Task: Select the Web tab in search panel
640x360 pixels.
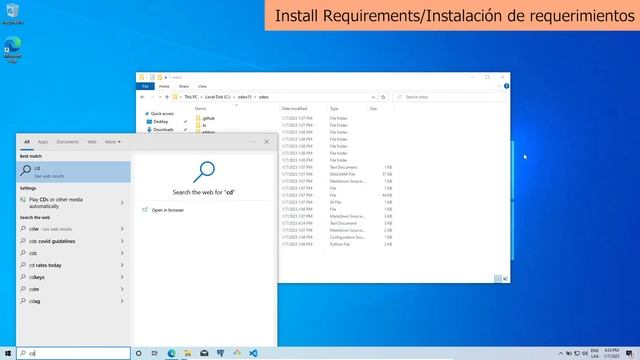Action: pos(92,142)
